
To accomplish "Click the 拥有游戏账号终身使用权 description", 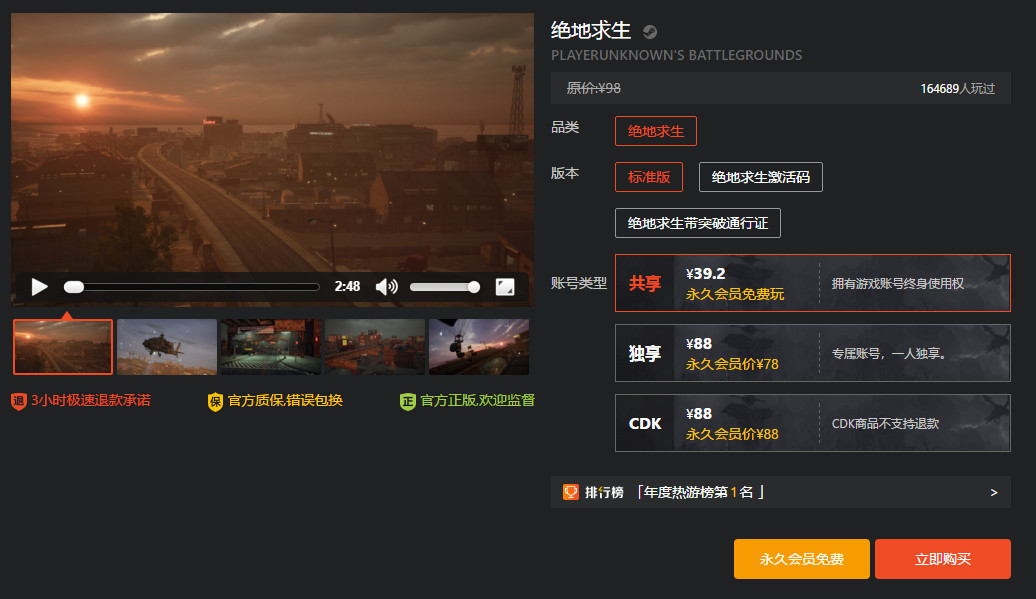I will tap(897, 283).
